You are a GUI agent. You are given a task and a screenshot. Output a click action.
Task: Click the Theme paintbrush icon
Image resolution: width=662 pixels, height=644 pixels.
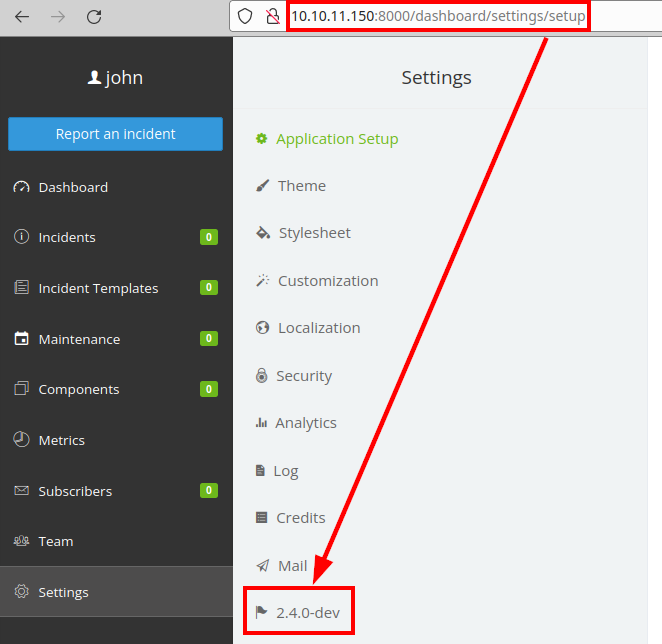(262, 186)
